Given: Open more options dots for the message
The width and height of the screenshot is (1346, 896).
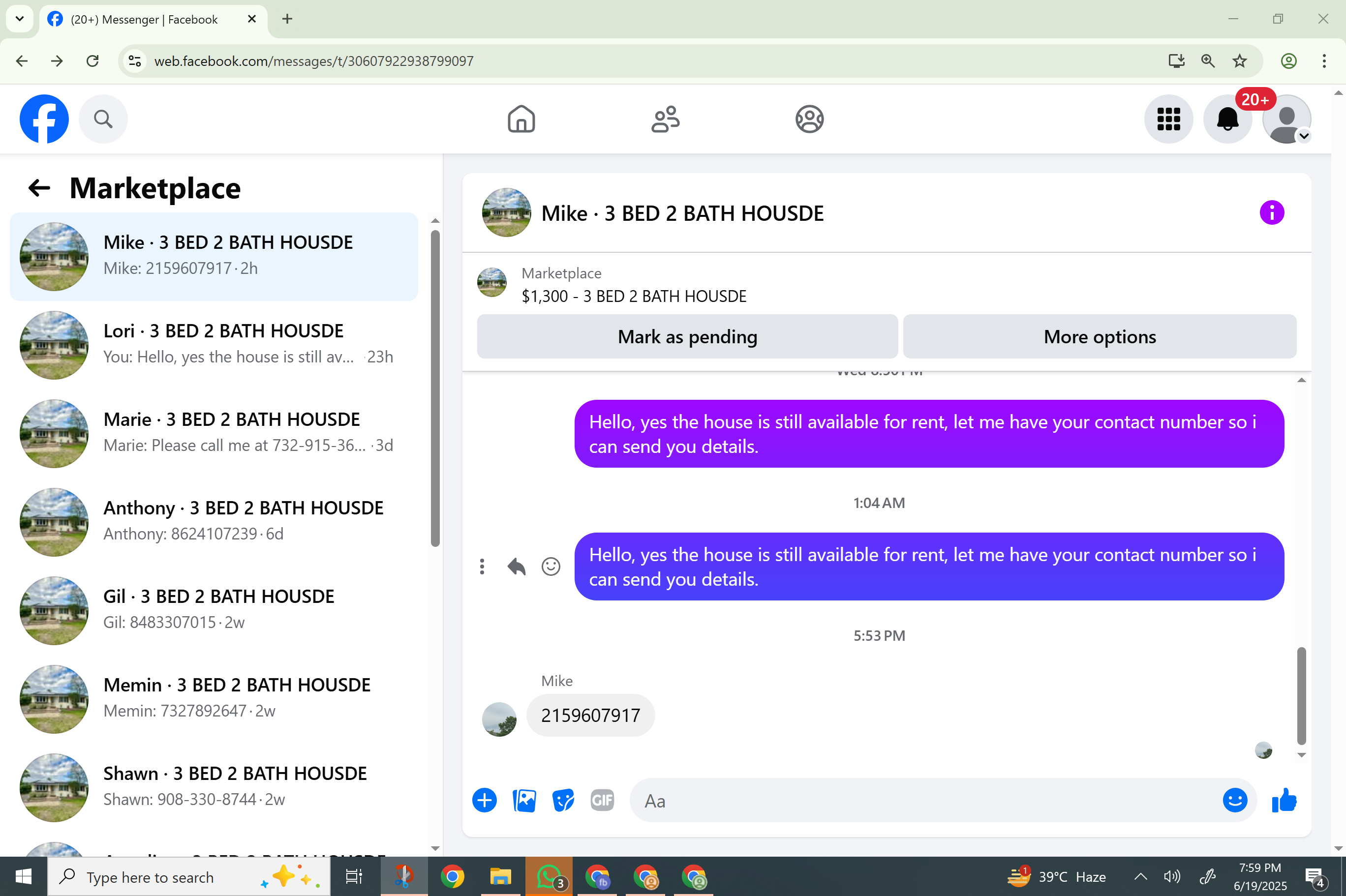Looking at the screenshot, I should 482,567.
